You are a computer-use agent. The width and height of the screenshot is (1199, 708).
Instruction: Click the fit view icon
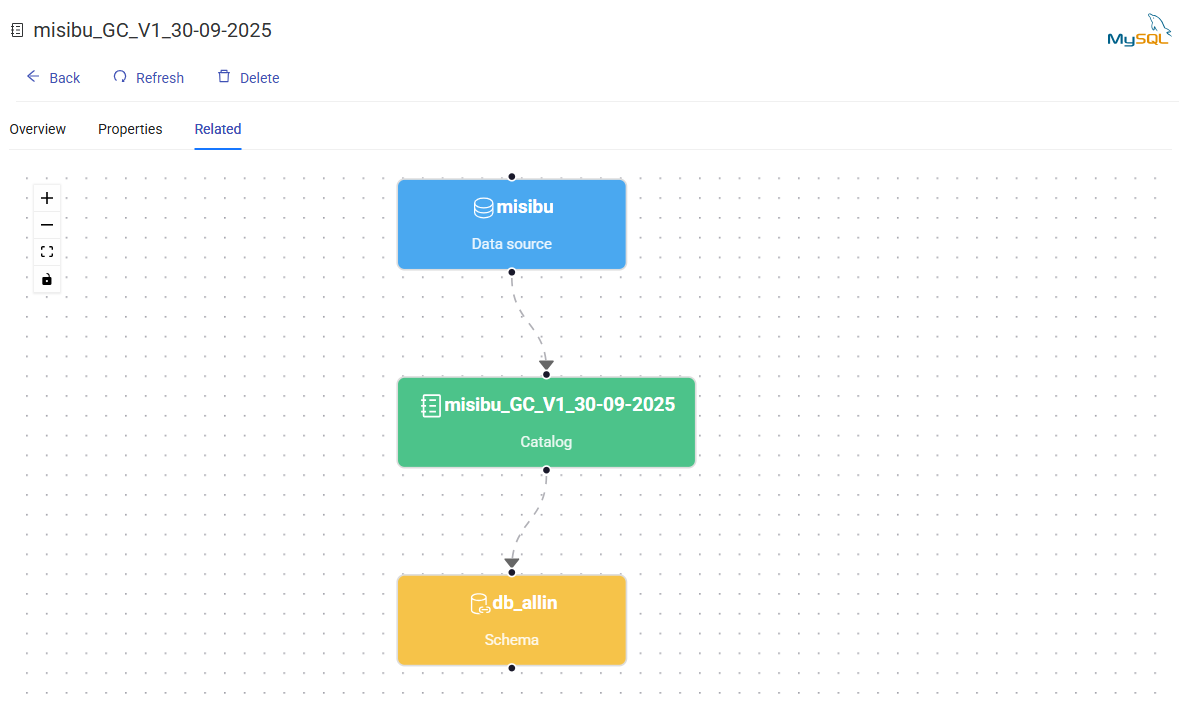click(47, 252)
